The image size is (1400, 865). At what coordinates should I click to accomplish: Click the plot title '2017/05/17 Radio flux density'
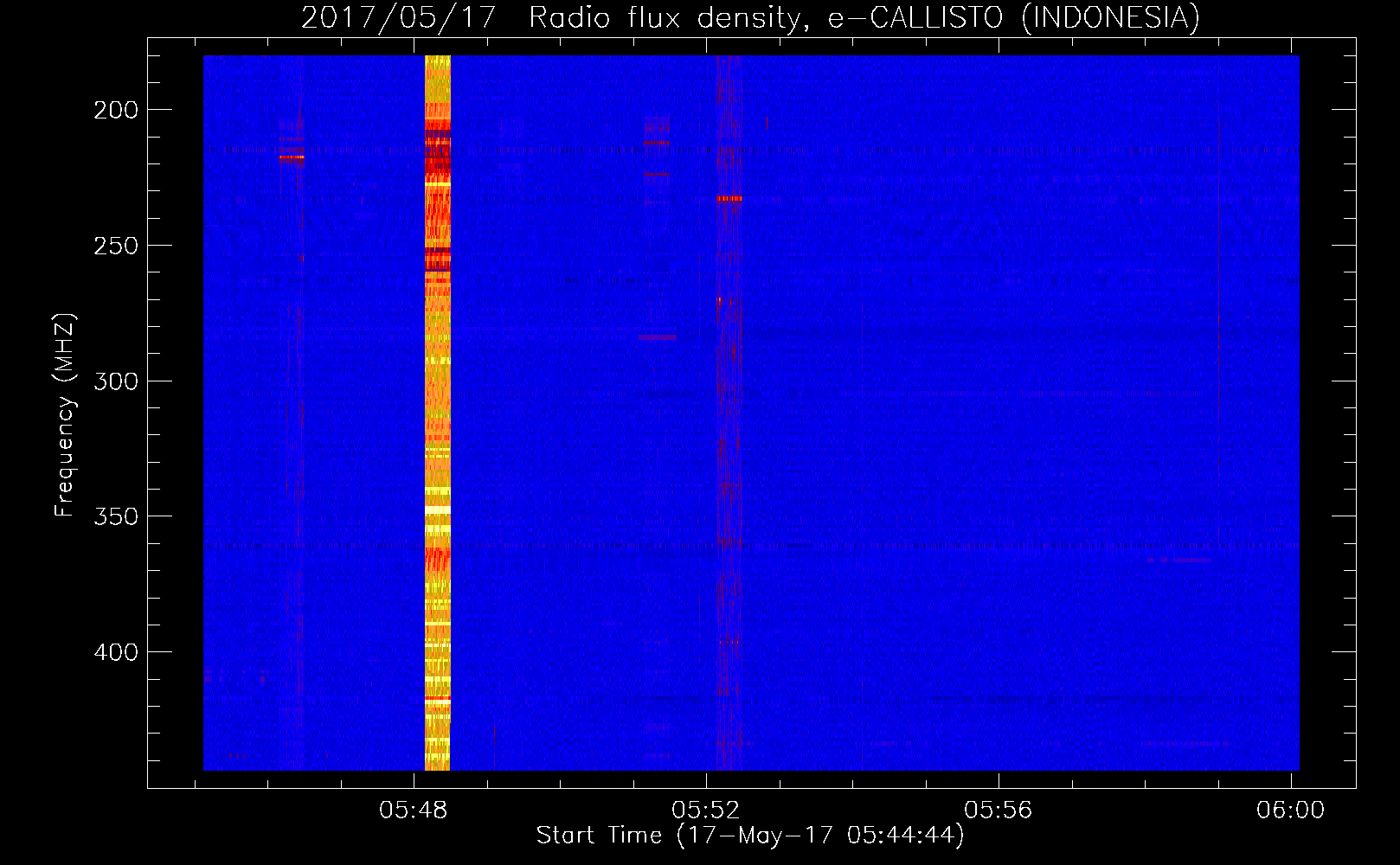point(551,17)
